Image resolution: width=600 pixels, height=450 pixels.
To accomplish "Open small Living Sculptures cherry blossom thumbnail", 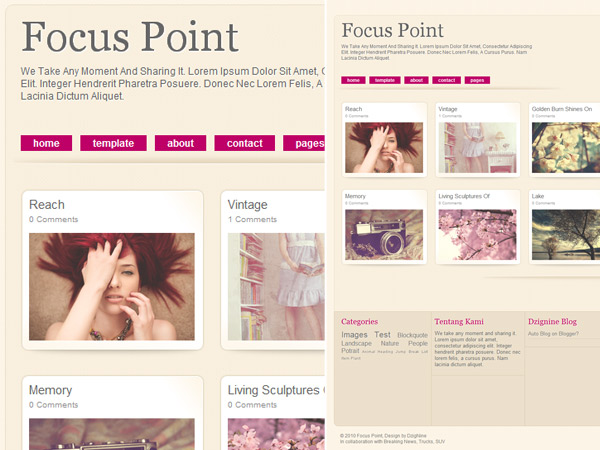I will (x=477, y=235).
